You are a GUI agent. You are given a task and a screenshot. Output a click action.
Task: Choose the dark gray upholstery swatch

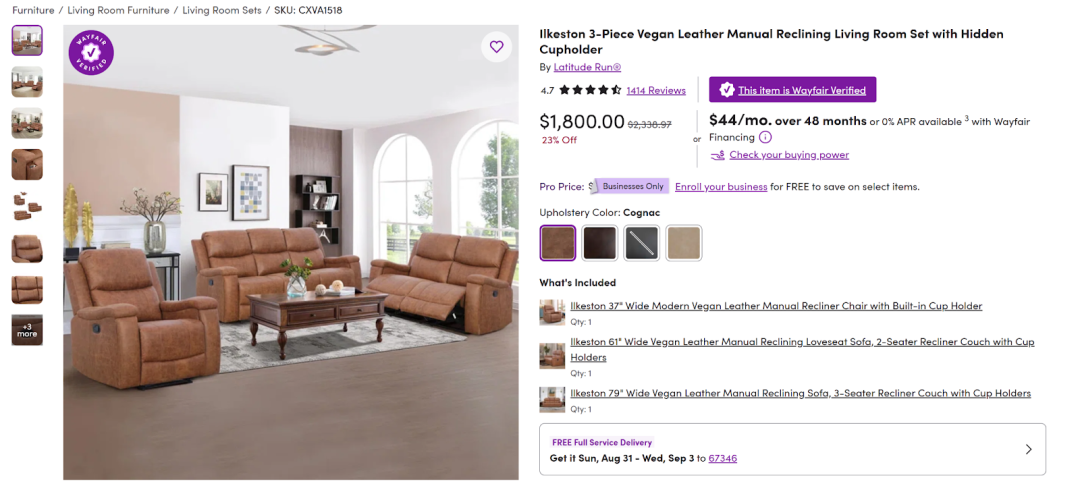(x=641, y=243)
